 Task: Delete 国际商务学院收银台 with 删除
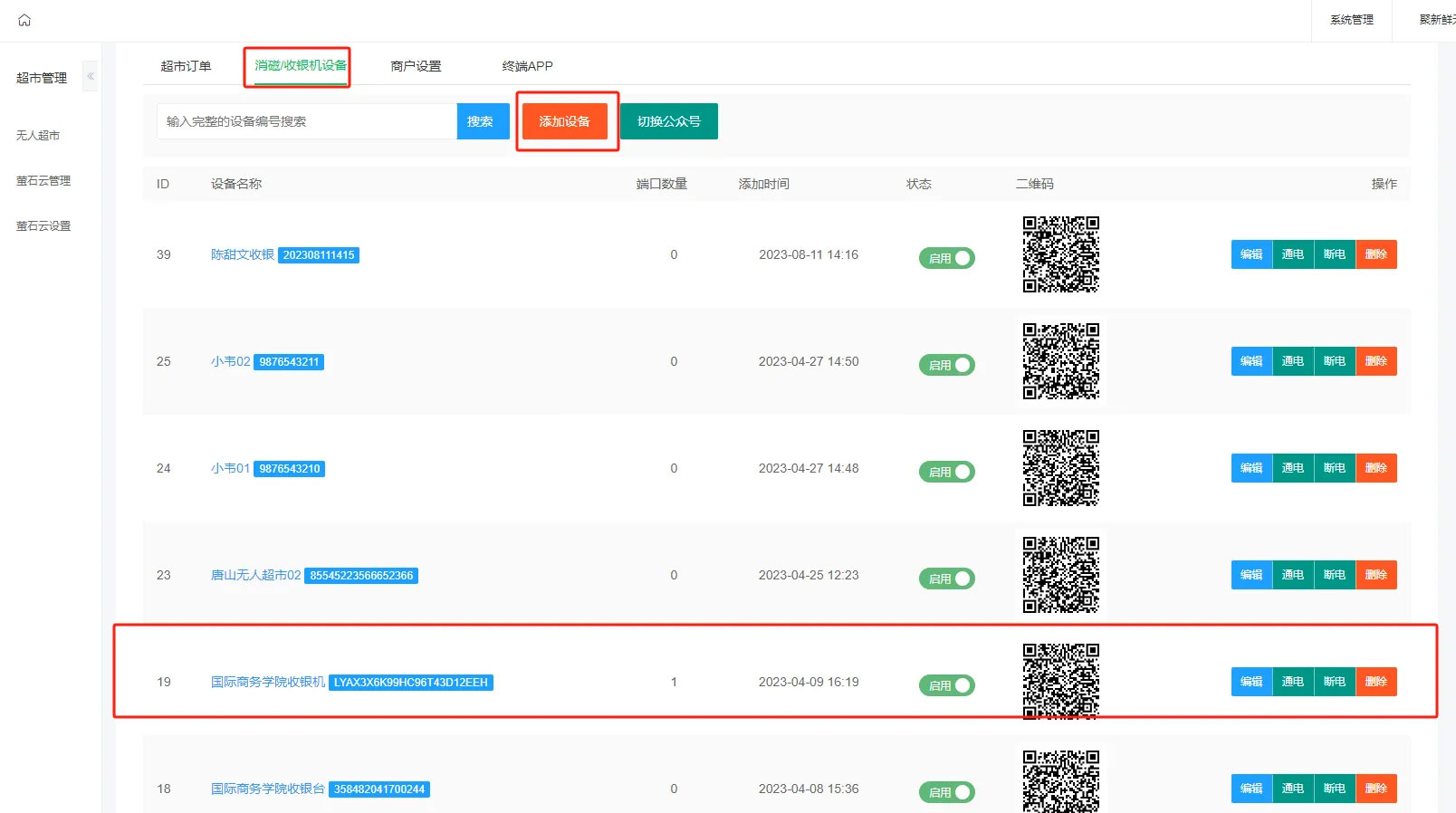click(1376, 789)
